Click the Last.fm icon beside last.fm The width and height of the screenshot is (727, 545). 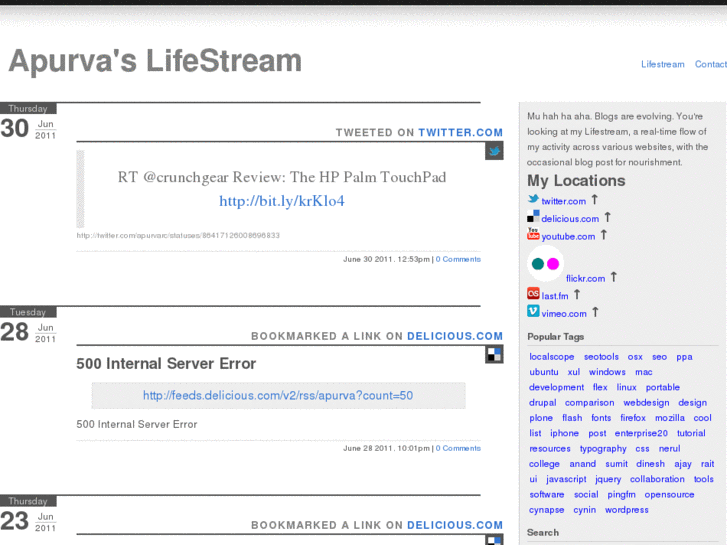pos(533,294)
